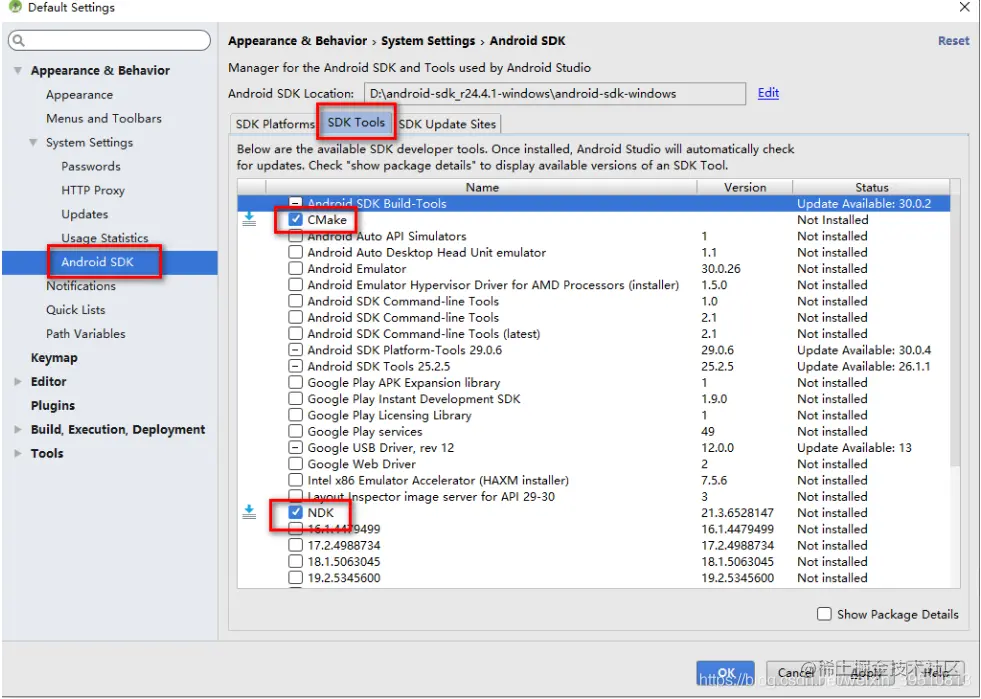Toggle Google USB Driver rev 12 checkbox

coord(296,447)
